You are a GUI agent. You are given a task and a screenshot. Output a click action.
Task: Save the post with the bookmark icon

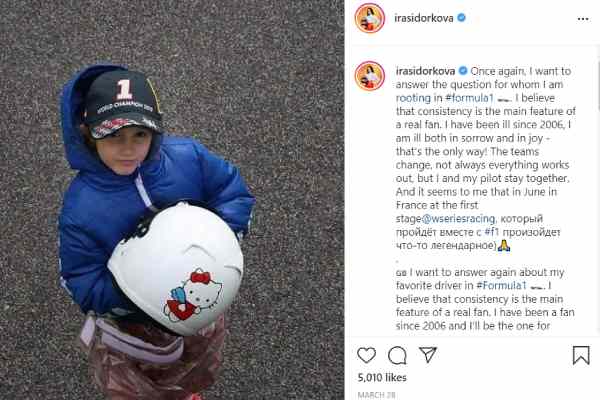tap(581, 355)
